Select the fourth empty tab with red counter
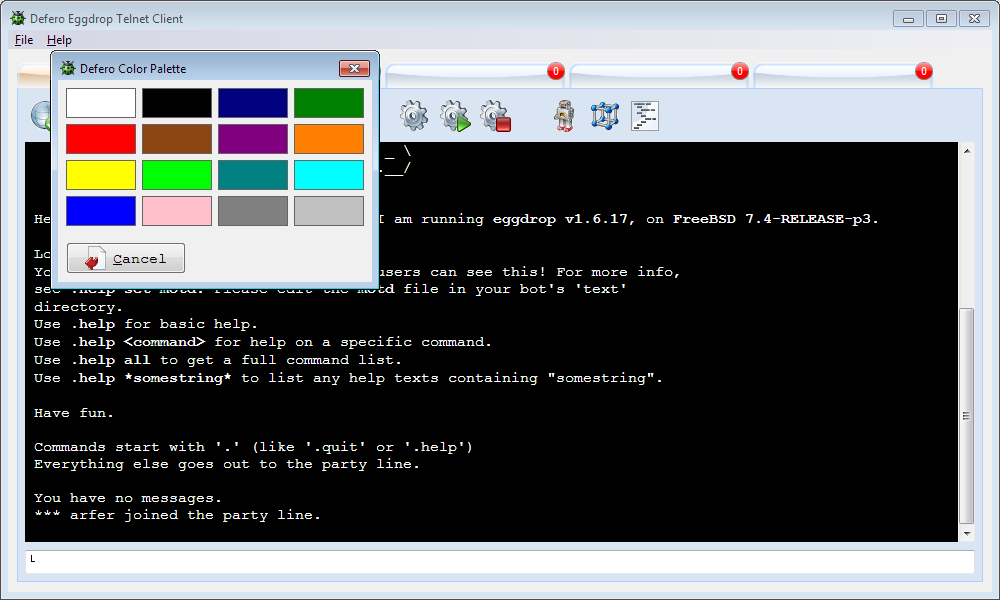Viewport: 1000px width, 600px height. point(843,75)
